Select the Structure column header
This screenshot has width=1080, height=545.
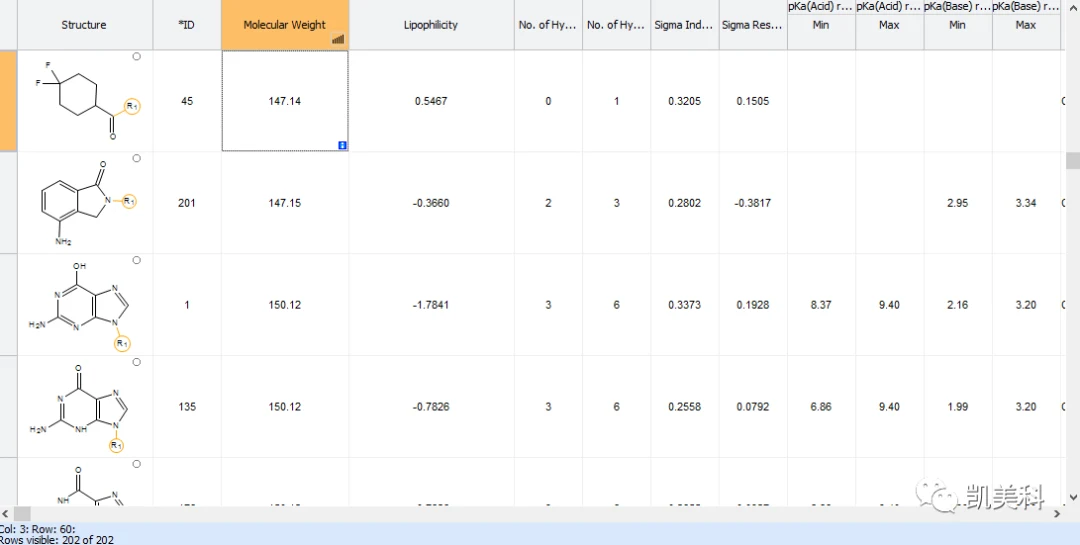coord(84,25)
